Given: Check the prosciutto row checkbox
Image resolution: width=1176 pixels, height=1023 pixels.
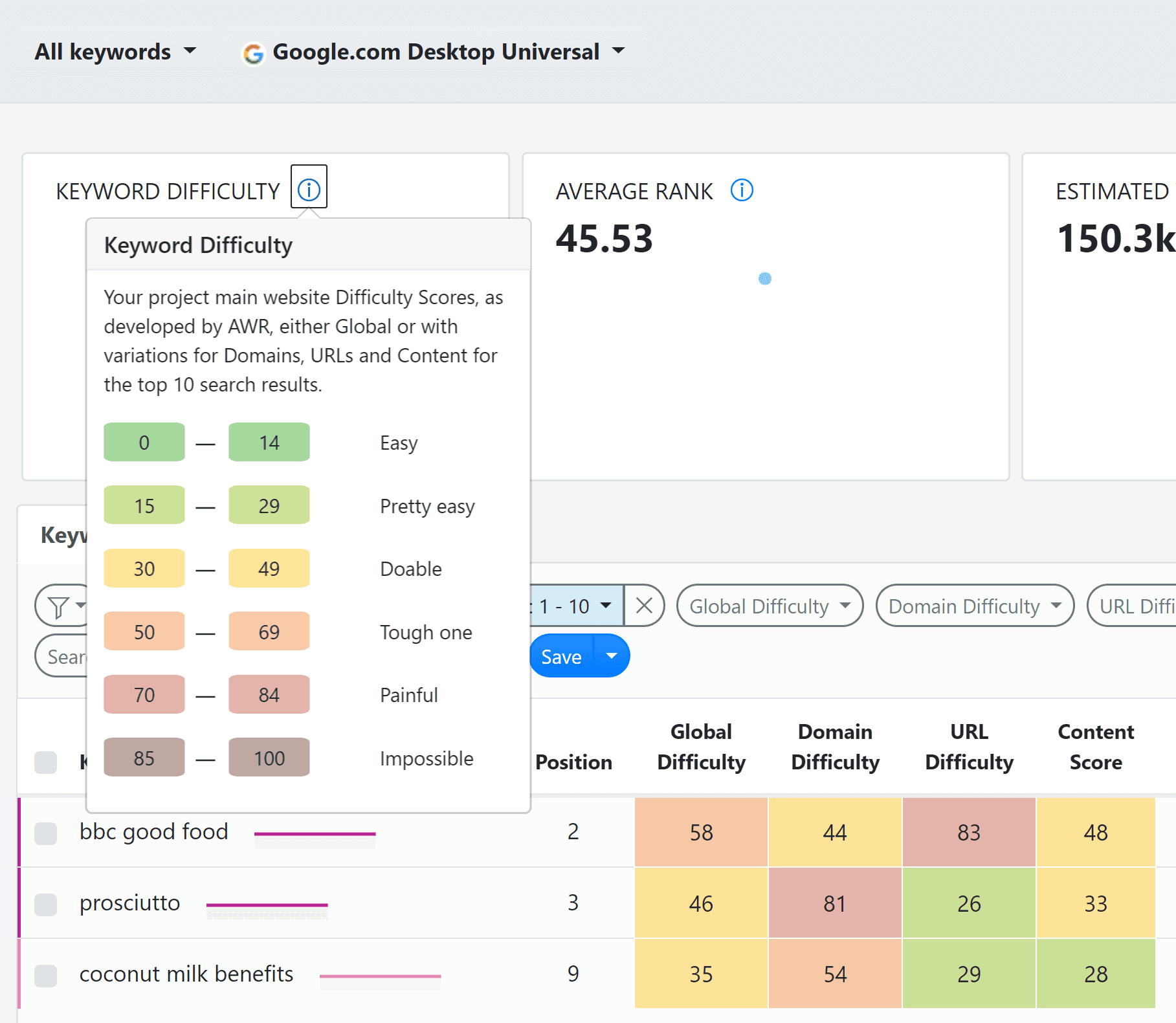Looking at the screenshot, I should (45, 905).
